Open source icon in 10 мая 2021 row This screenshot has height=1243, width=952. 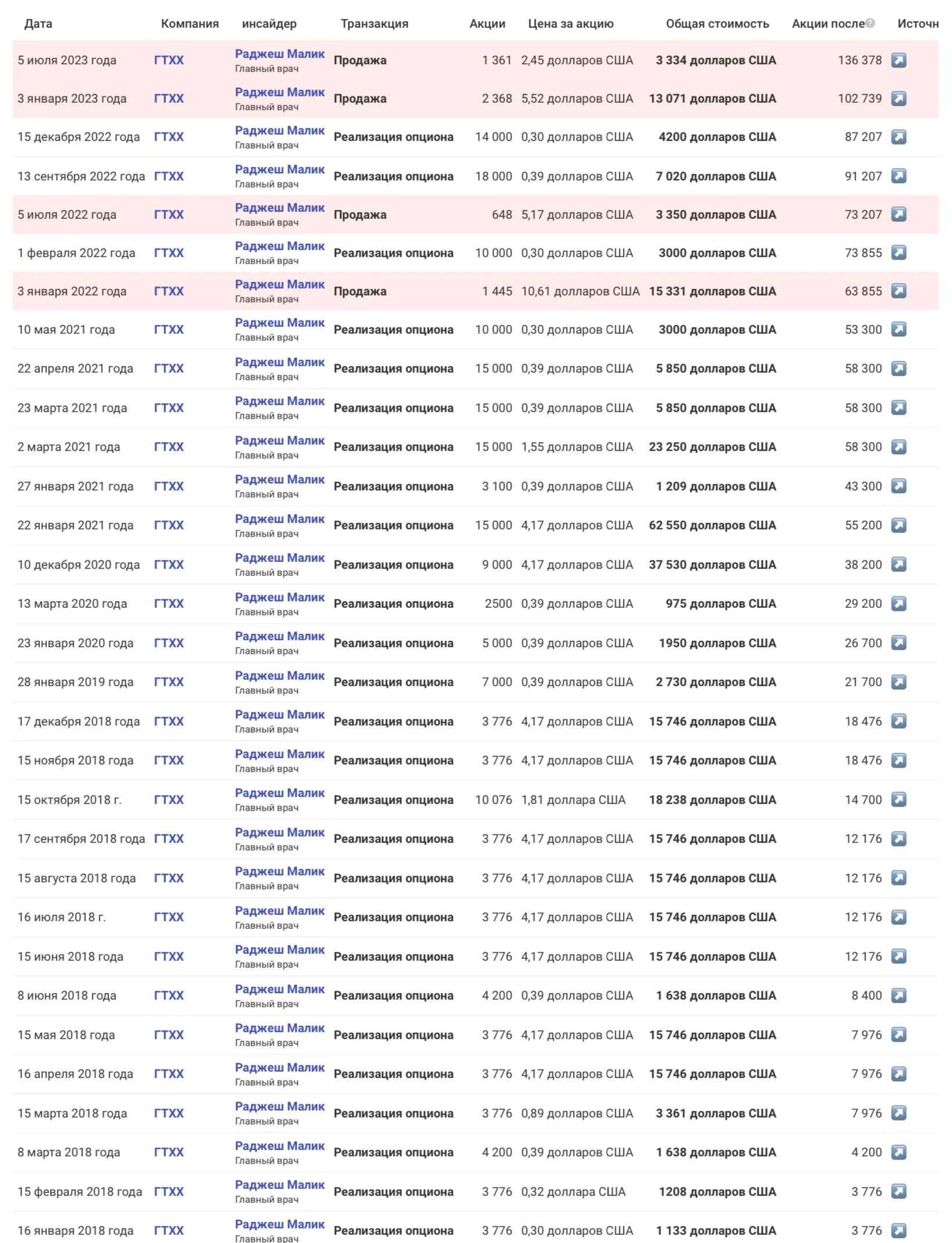click(899, 329)
